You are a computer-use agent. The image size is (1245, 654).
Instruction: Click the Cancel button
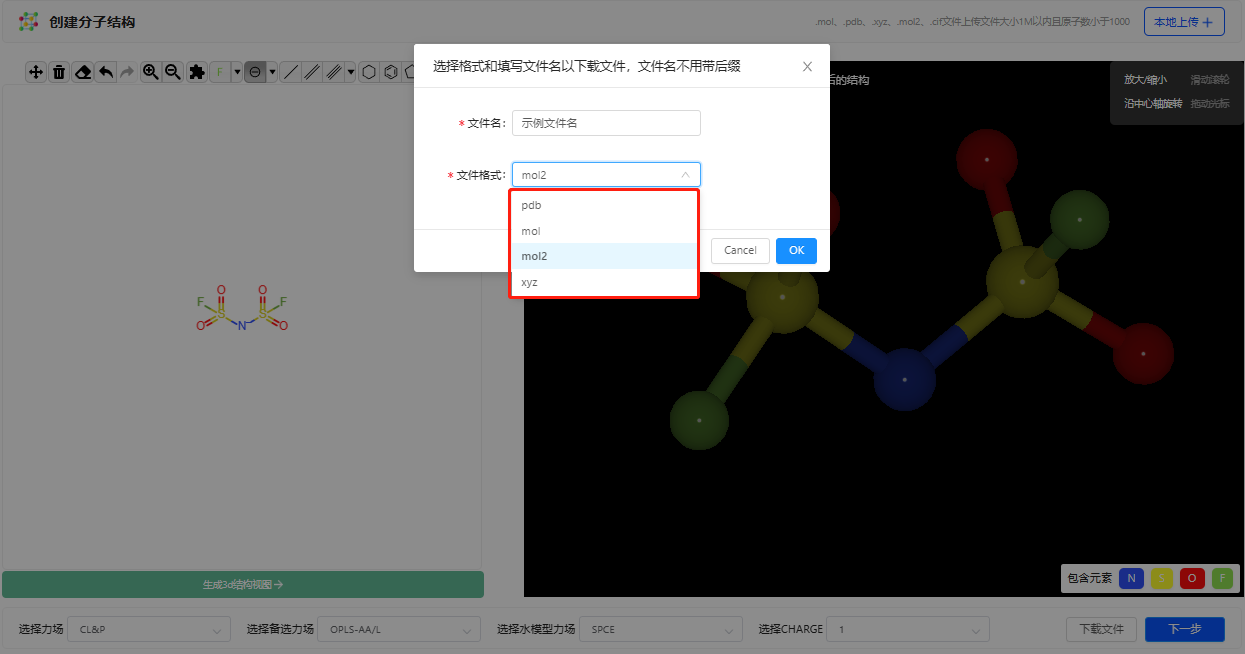point(740,250)
